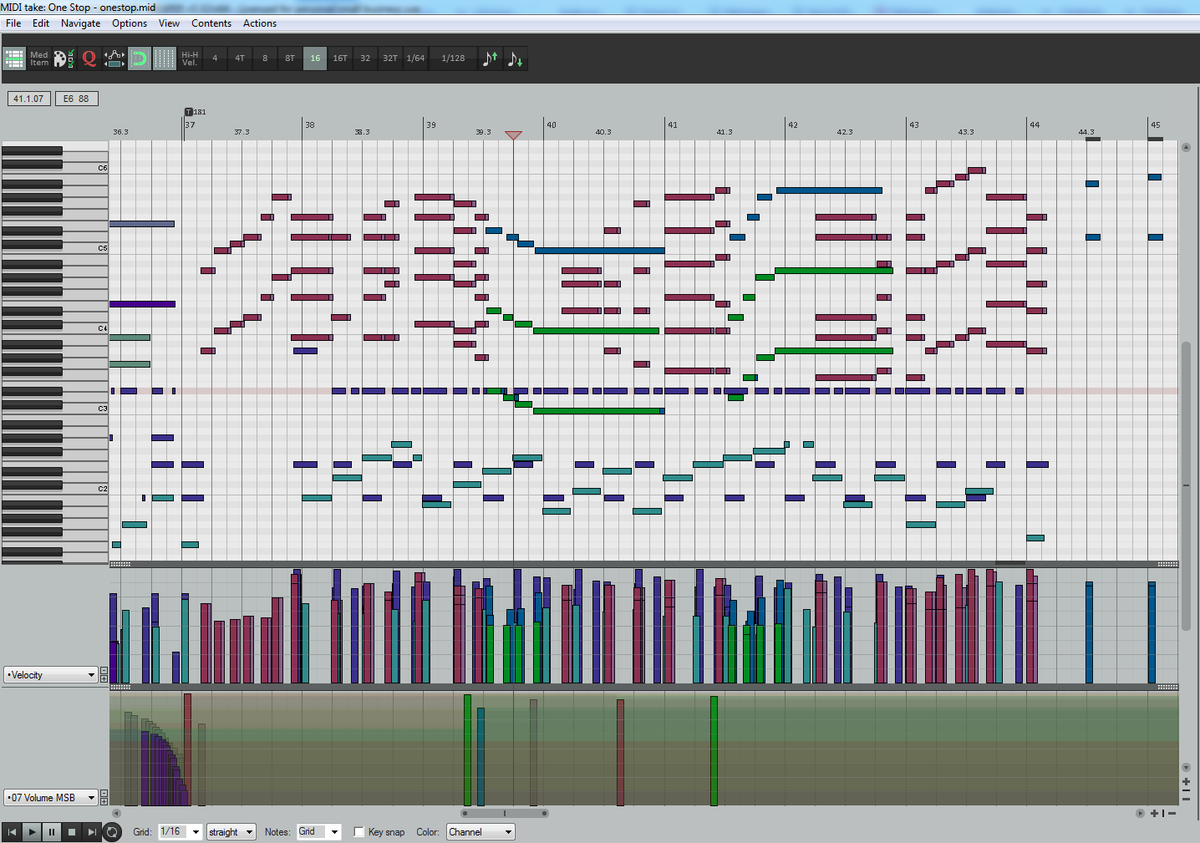Click the edit cursor marker on the timeline
The height and width of the screenshot is (843, 1200).
[x=513, y=134]
